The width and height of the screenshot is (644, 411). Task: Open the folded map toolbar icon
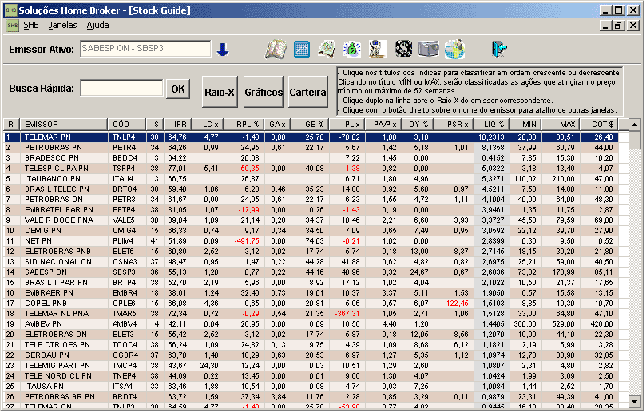(276, 49)
